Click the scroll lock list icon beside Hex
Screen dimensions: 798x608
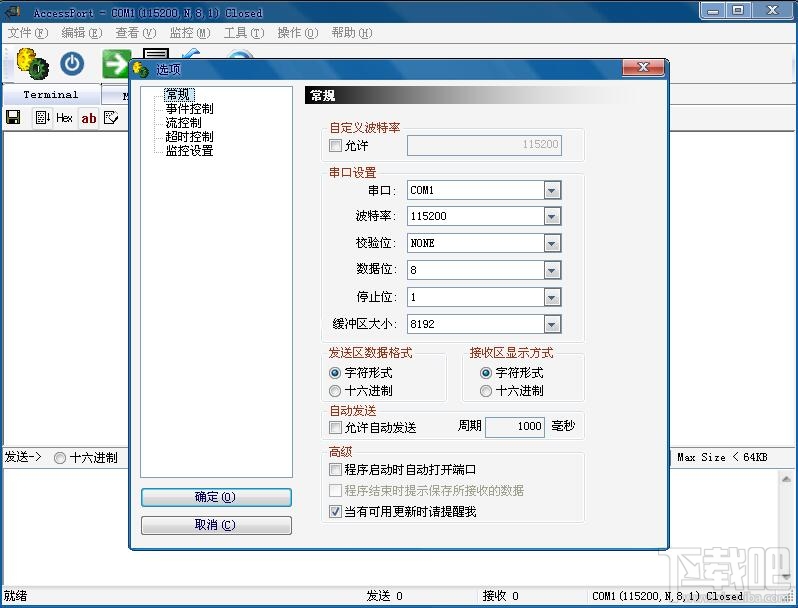42,118
